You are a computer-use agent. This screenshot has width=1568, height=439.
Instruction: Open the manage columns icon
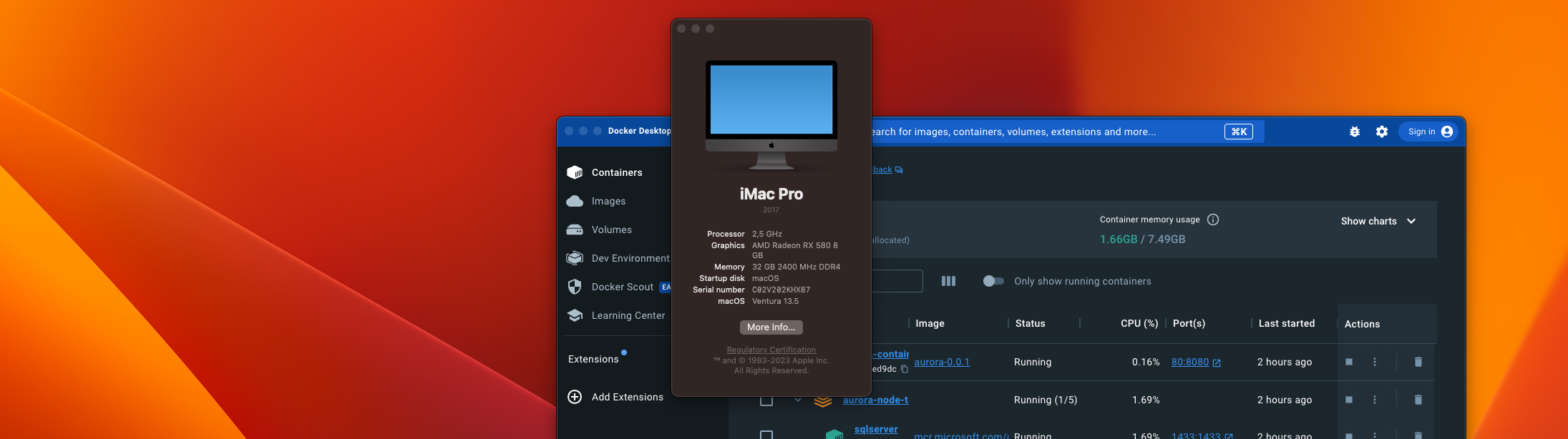pyautogui.click(x=948, y=281)
